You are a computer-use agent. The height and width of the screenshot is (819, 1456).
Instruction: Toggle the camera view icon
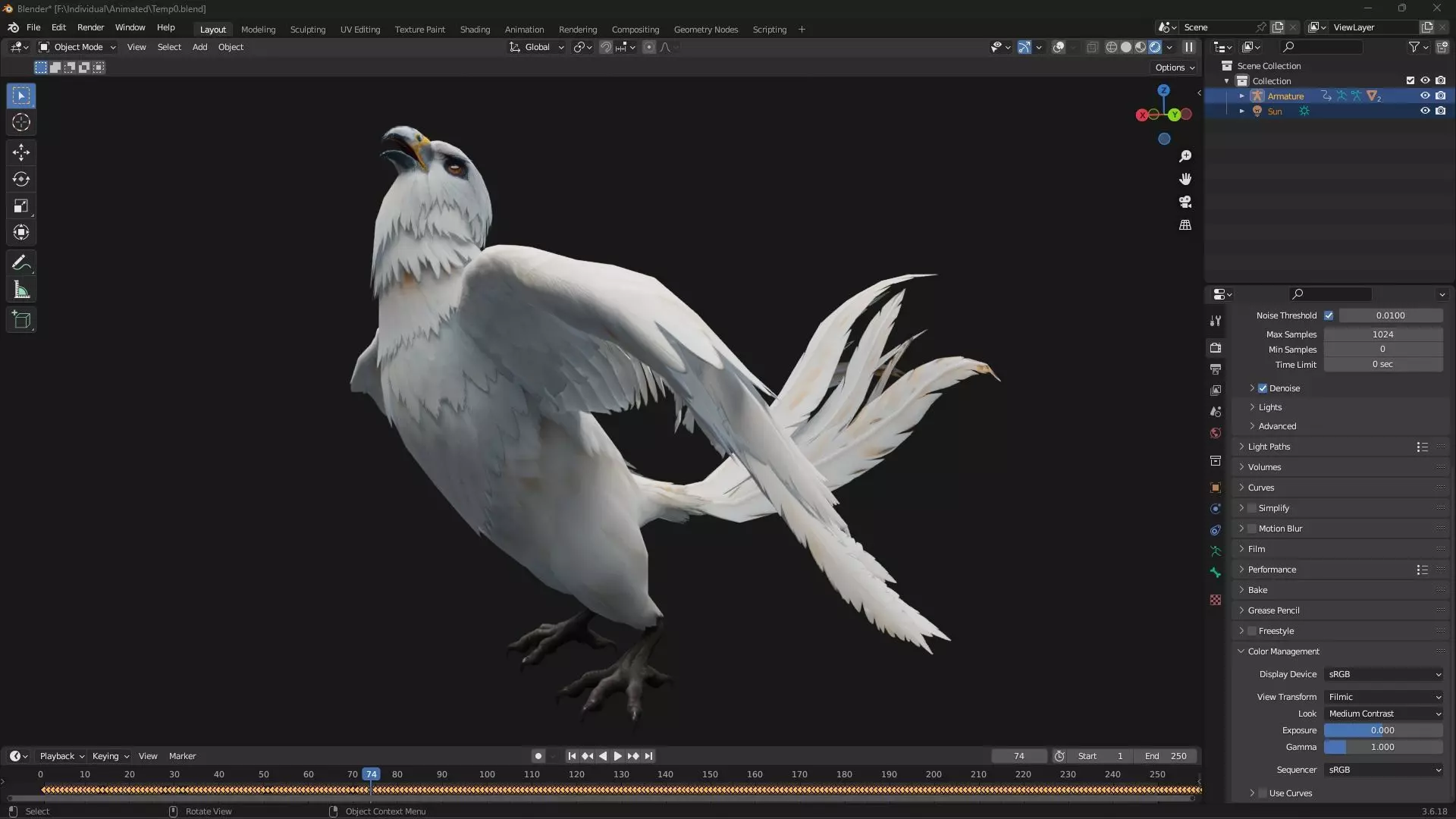pyautogui.click(x=1185, y=202)
